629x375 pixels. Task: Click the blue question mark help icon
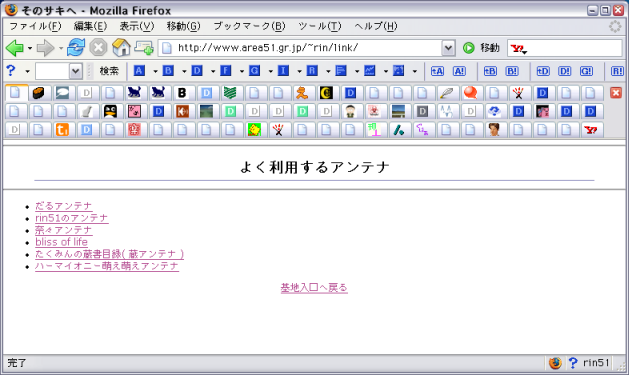11,71
